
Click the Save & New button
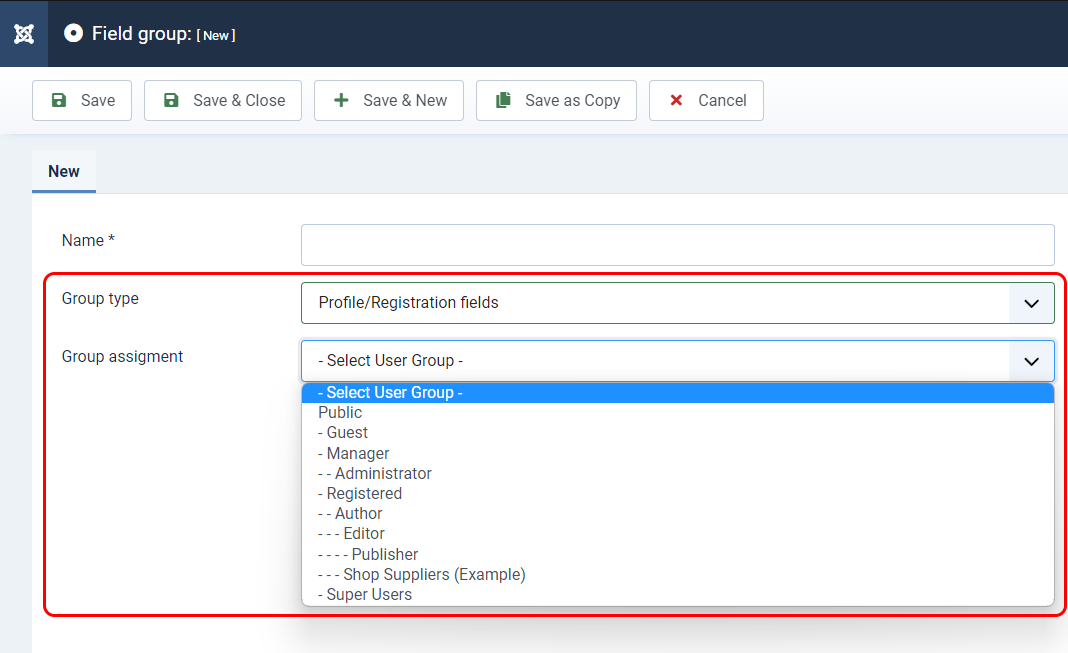tap(389, 101)
